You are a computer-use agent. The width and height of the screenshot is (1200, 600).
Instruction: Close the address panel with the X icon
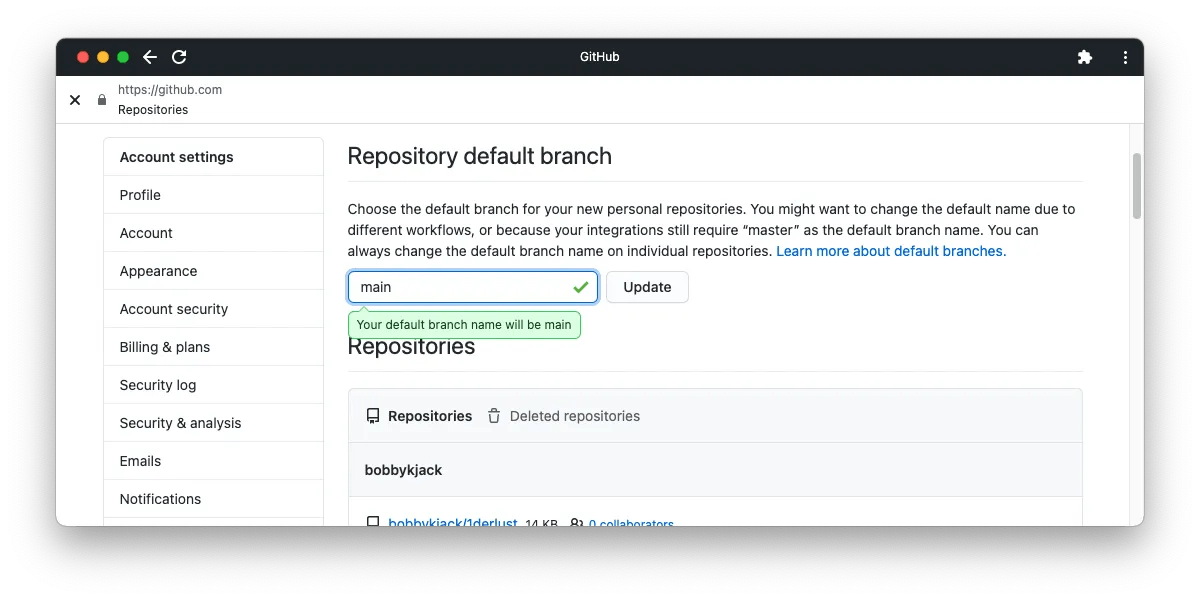(75, 100)
